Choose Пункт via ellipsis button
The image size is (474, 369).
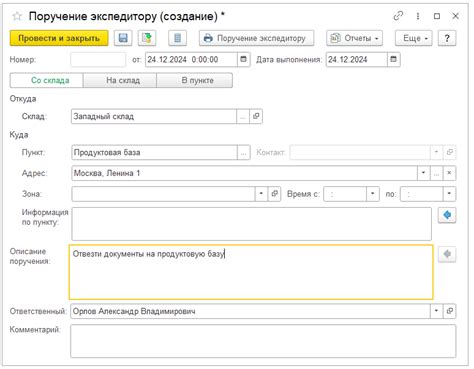244,153
